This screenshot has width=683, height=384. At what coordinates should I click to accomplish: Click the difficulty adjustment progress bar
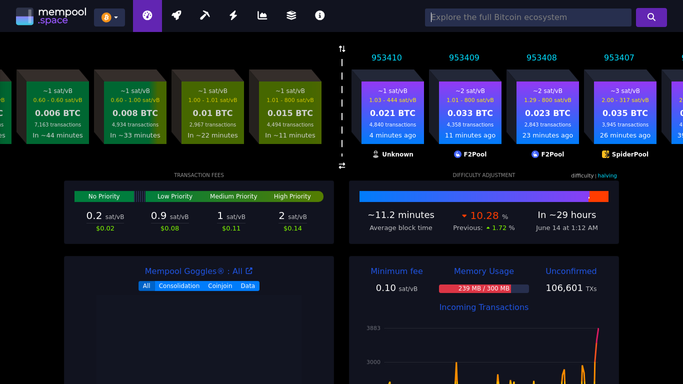click(484, 196)
